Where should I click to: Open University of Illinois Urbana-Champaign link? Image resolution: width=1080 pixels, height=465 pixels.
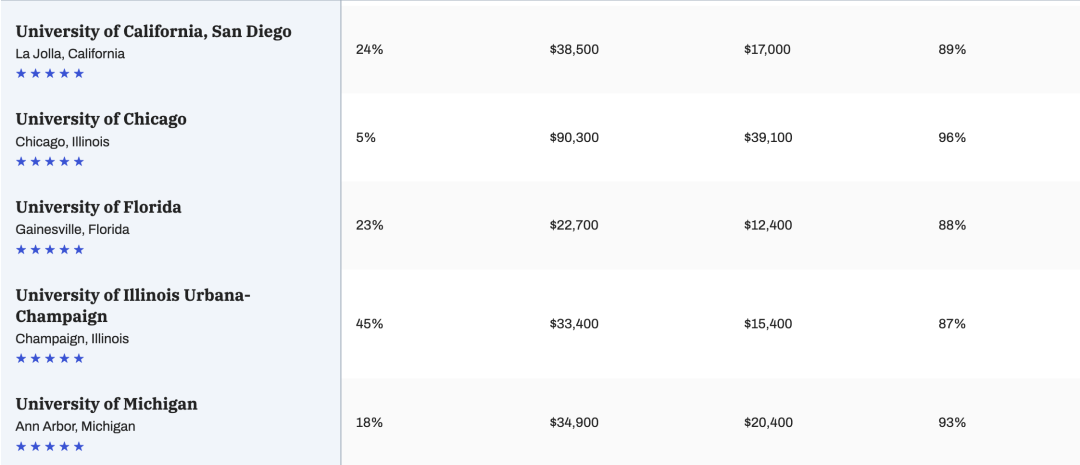coord(134,306)
